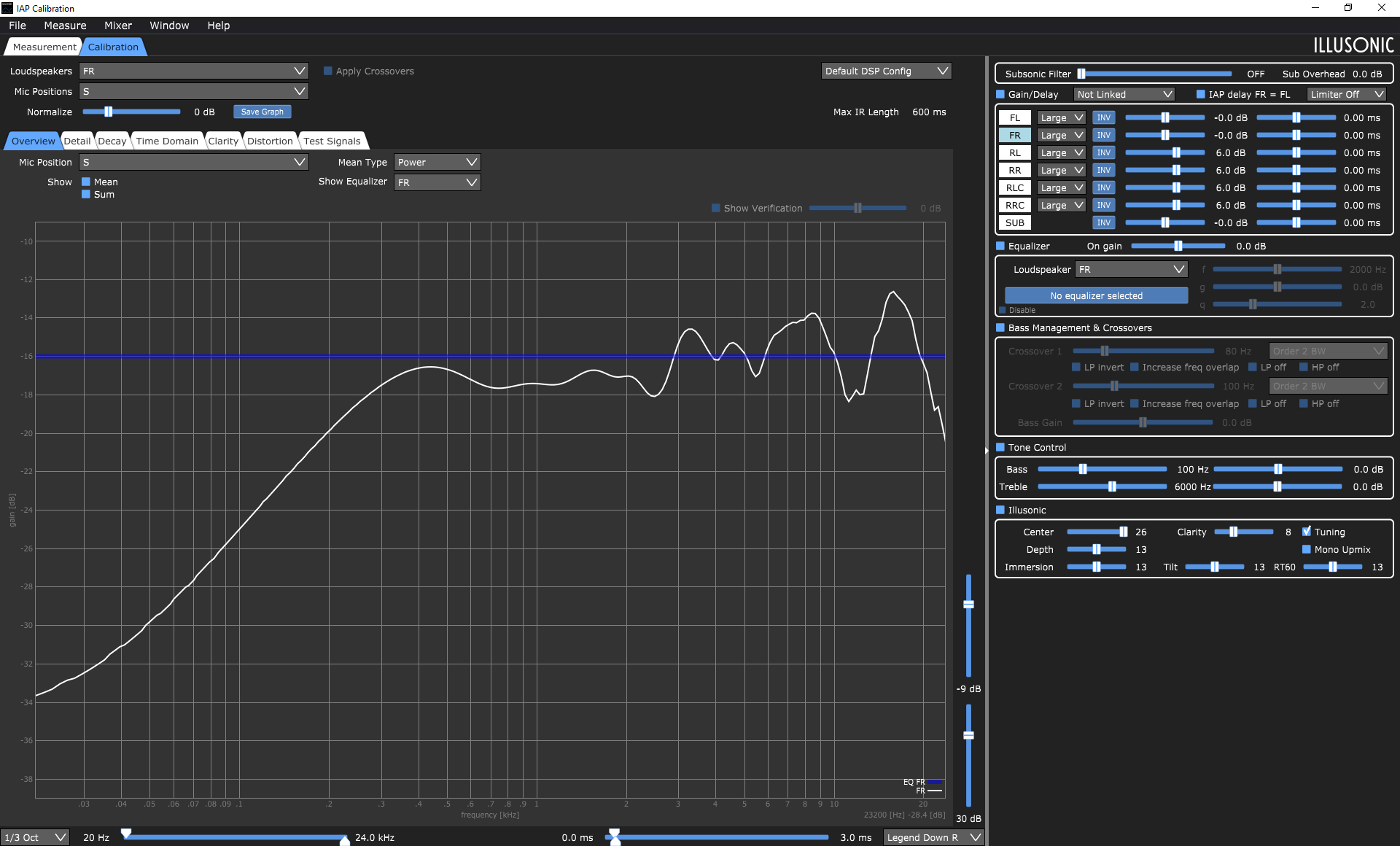This screenshot has height=846, width=1400.
Task: Open the Mean Type Power dropdown
Action: pos(437,162)
